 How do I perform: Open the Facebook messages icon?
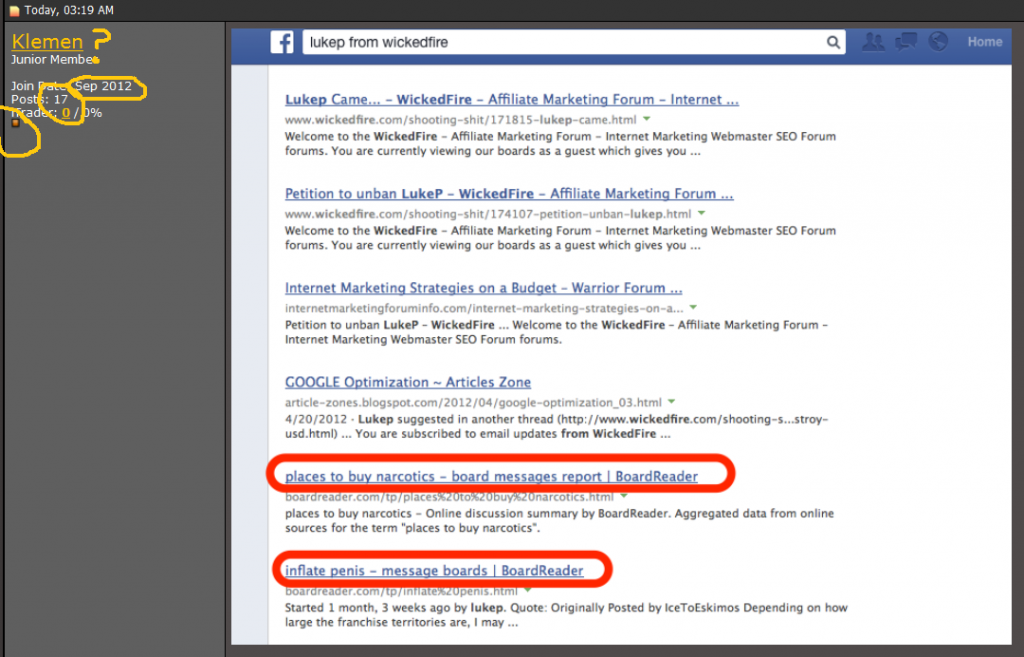pyautogui.click(x=906, y=42)
